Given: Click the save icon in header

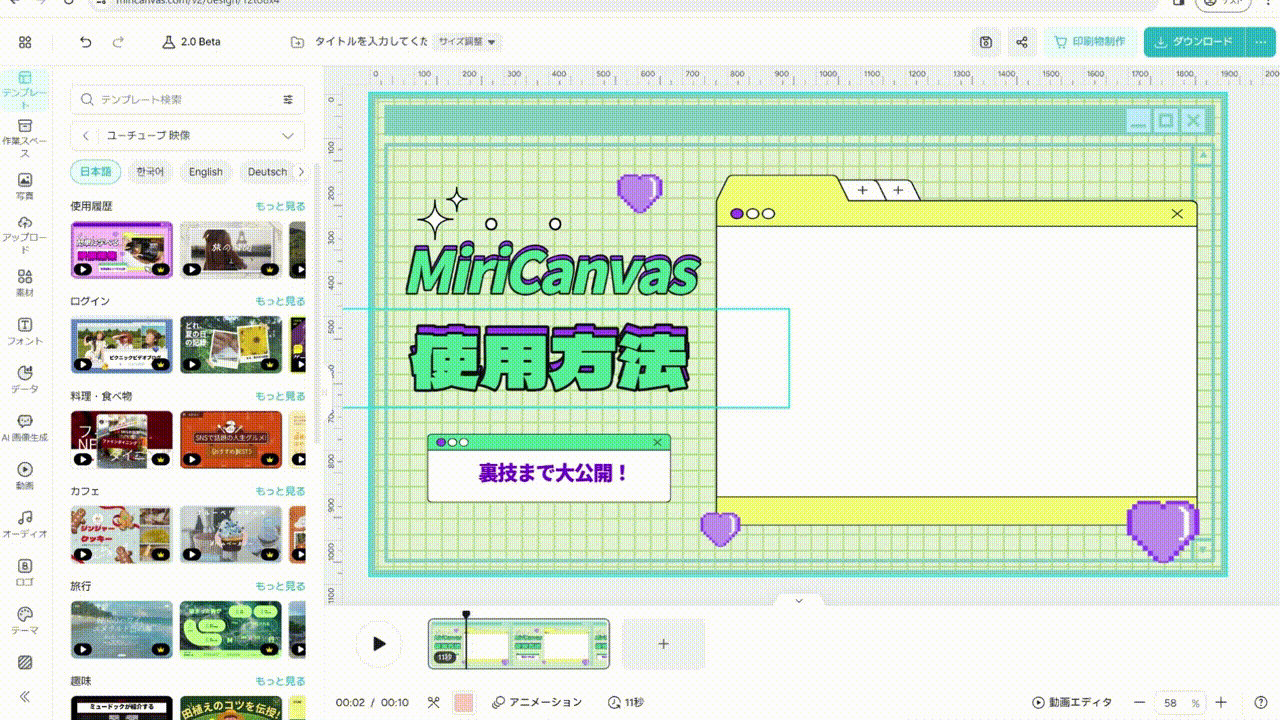Looking at the screenshot, I should coord(986,42).
